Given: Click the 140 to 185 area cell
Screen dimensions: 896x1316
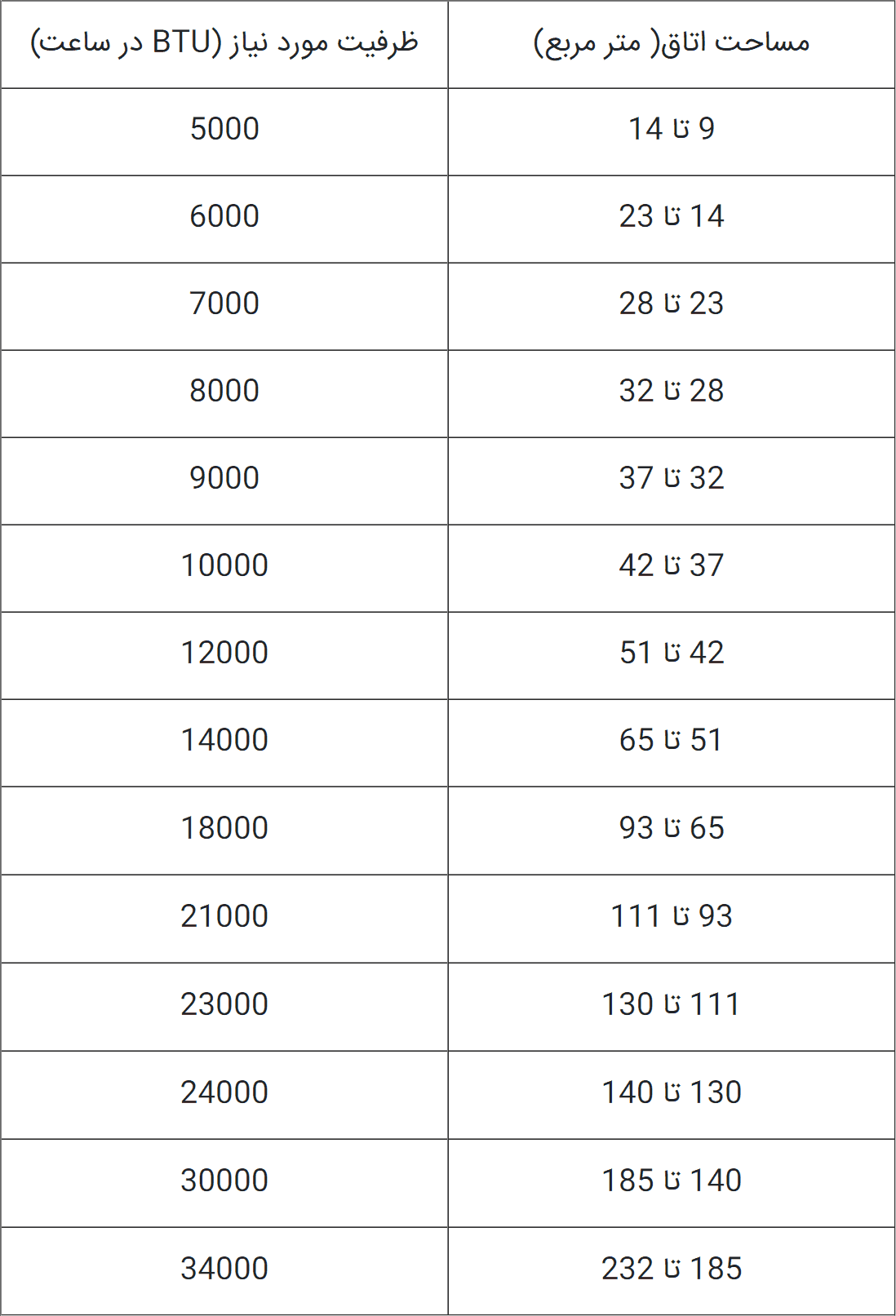Looking at the screenshot, I should [672, 1181].
